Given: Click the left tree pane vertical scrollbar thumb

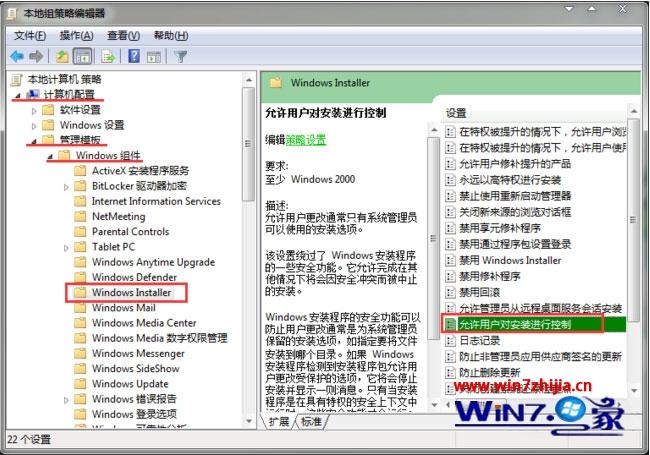Looking at the screenshot, I should pyautogui.click(x=248, y=144).
